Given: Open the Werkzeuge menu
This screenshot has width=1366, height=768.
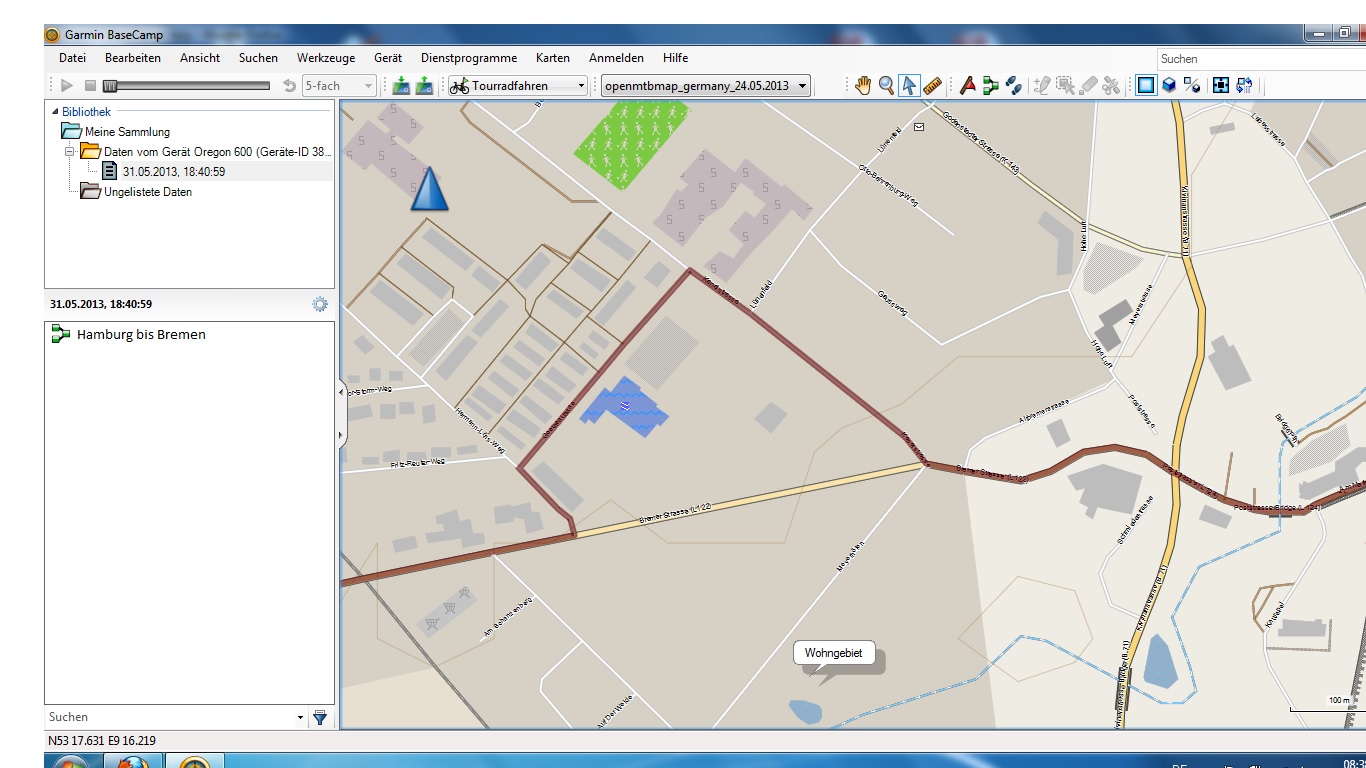Looking at the screenshot, I should click(x=326, y=58).
